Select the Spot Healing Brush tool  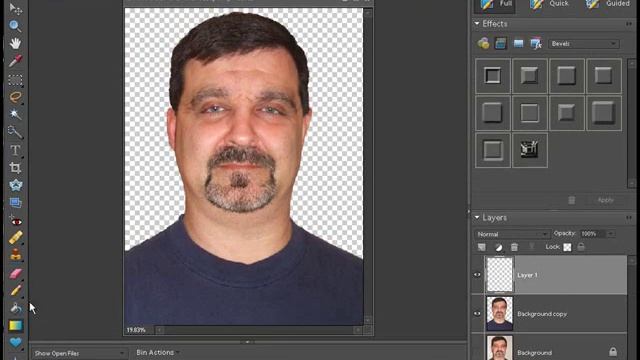click(16, 238)
